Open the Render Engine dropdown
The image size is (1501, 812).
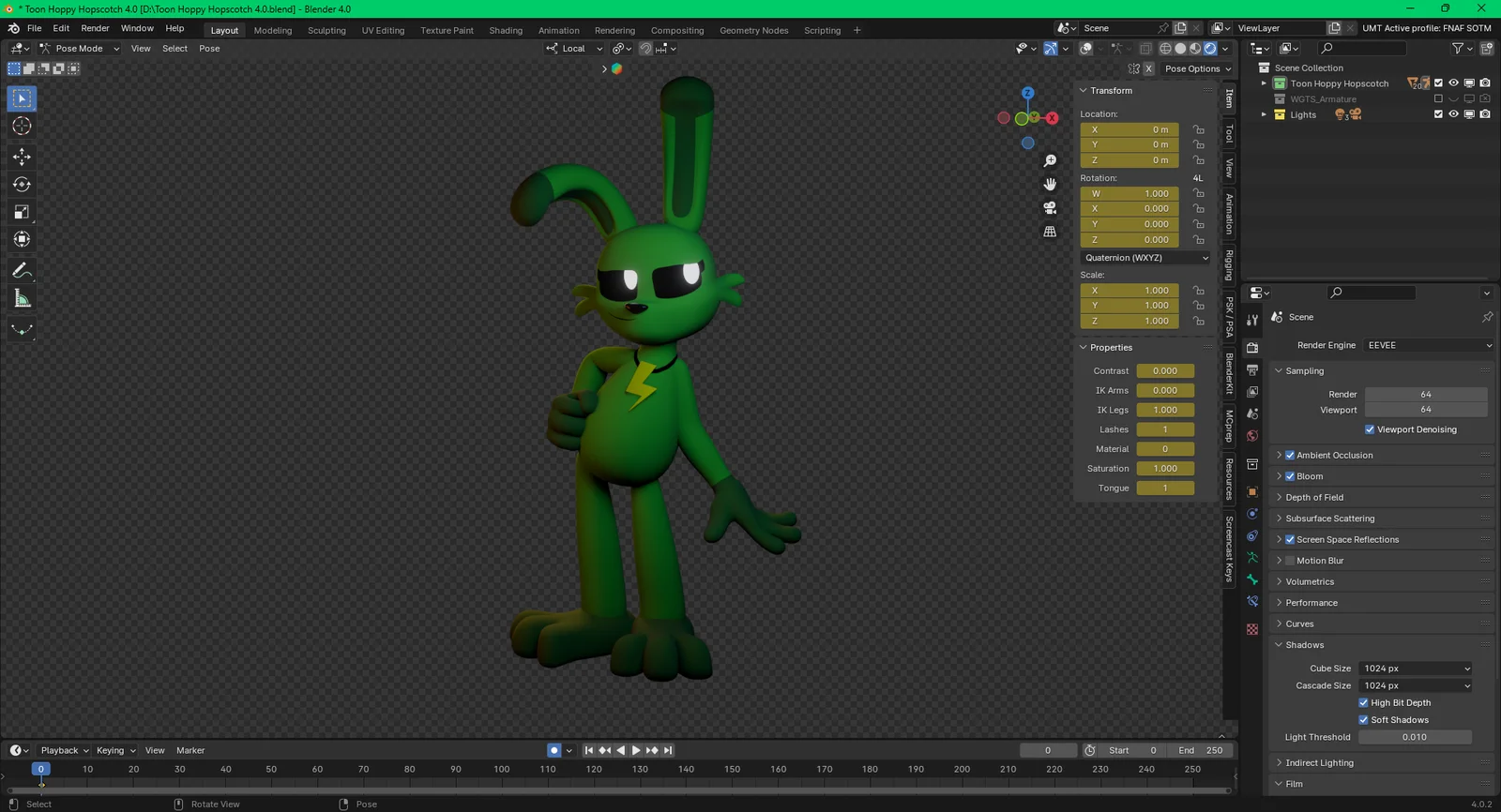tap(1428, 345)
